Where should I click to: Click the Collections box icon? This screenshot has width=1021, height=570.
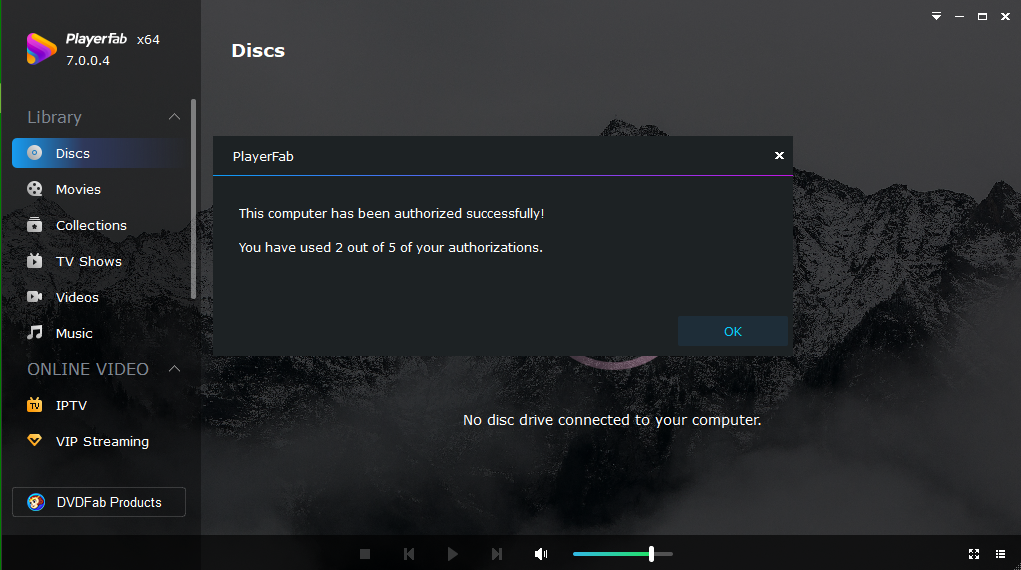[35, 225]
